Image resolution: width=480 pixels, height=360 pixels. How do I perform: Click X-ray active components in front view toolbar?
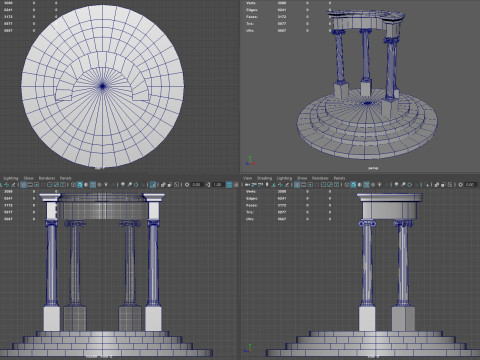[170, 185]
